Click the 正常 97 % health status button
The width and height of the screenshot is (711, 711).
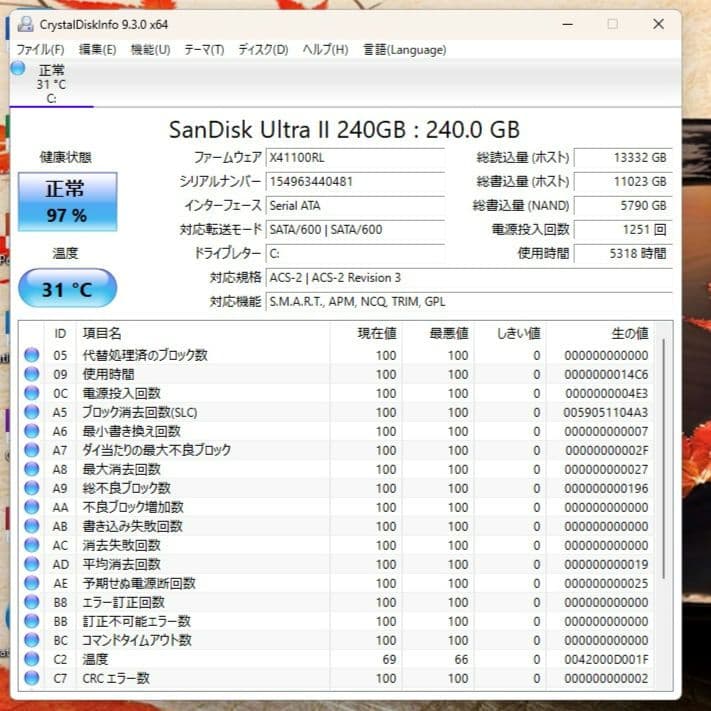coord(68,202)
